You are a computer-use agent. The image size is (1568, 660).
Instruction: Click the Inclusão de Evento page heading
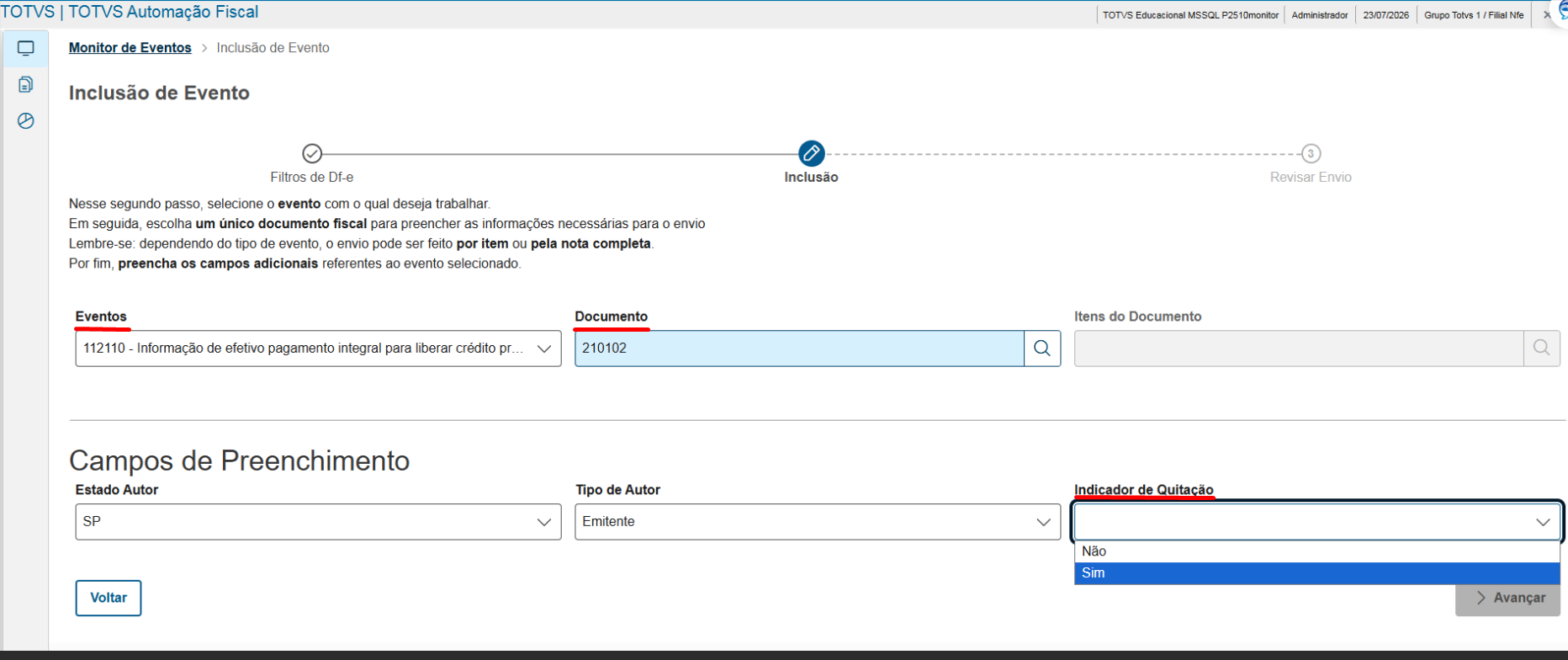pos(159,93)
